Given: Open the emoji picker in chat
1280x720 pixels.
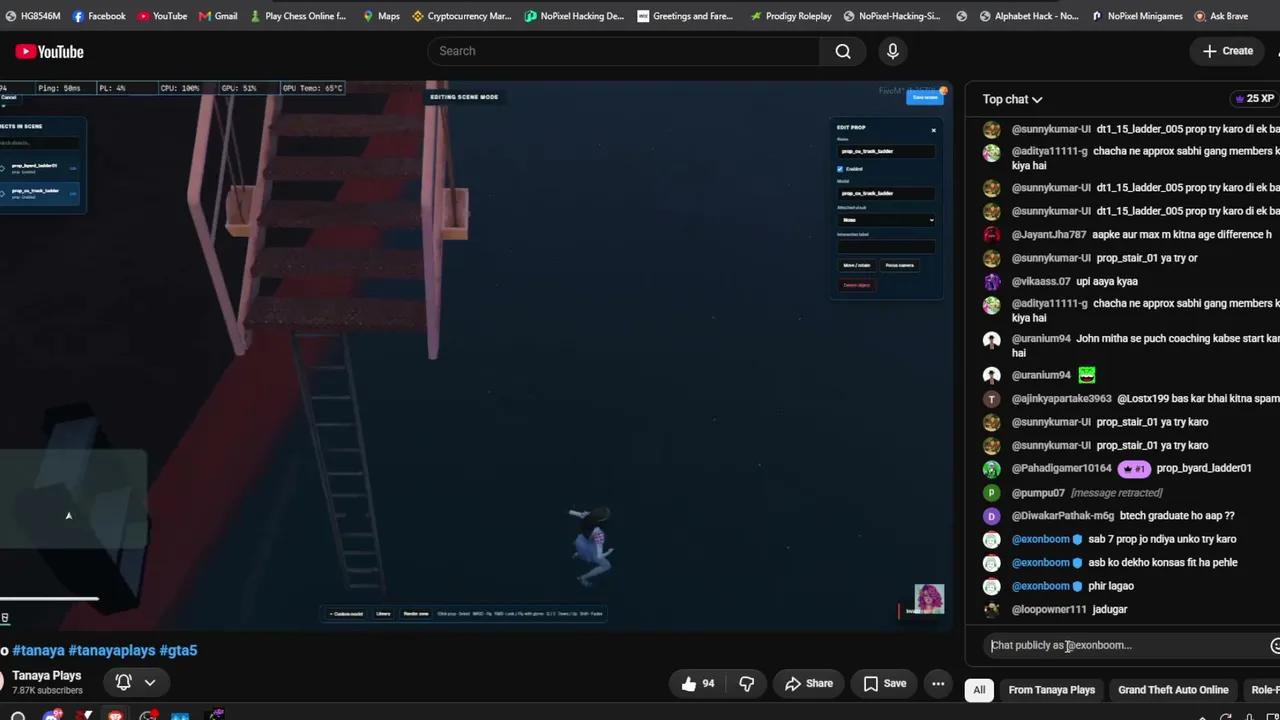Looking at the screenshot, I should click(1275, 646).
